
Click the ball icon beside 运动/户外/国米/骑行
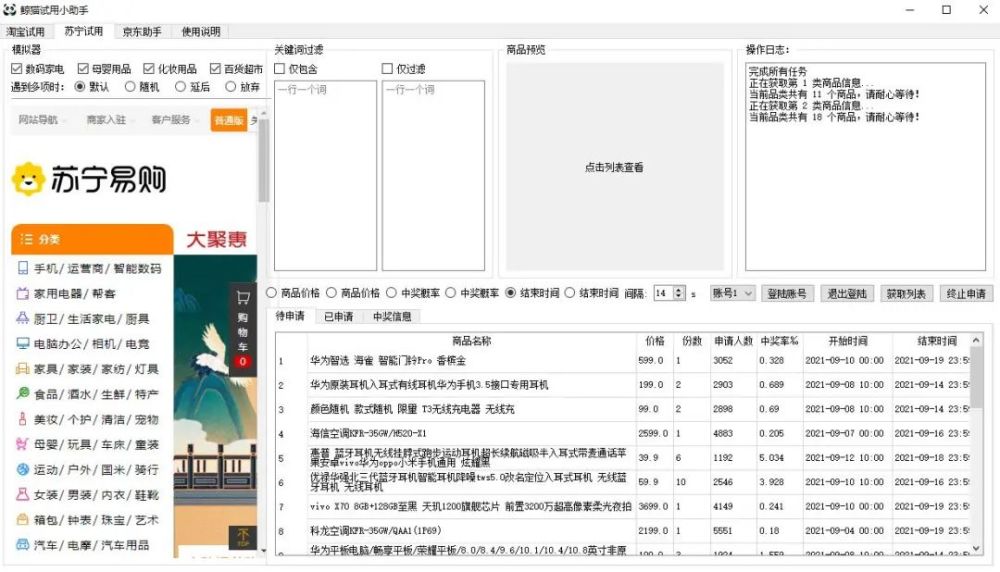(23, 469)
